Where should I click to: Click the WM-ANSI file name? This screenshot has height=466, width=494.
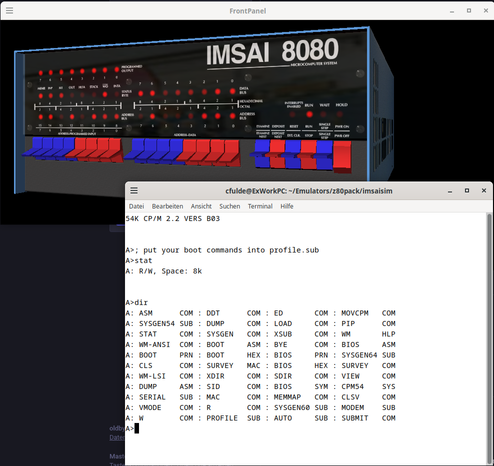coord(154,345)
